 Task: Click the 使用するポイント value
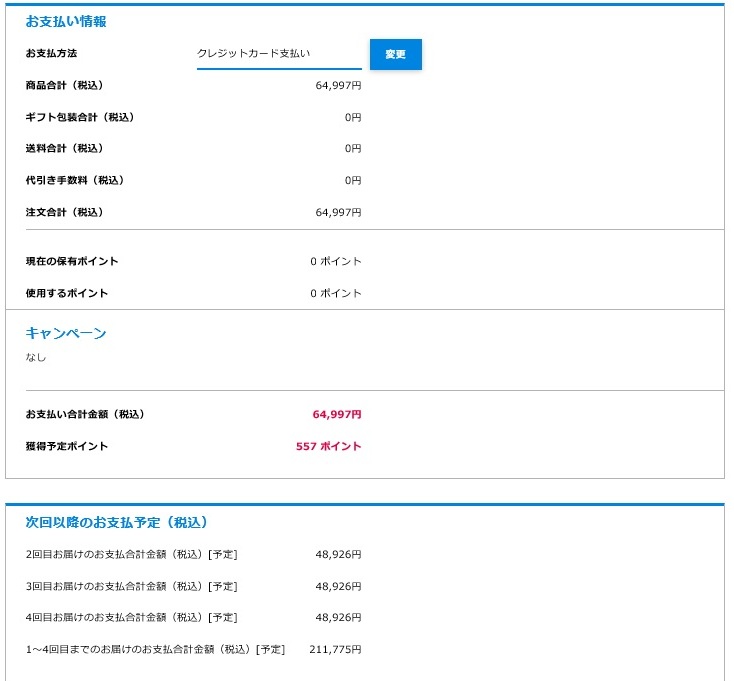[335, 293]
